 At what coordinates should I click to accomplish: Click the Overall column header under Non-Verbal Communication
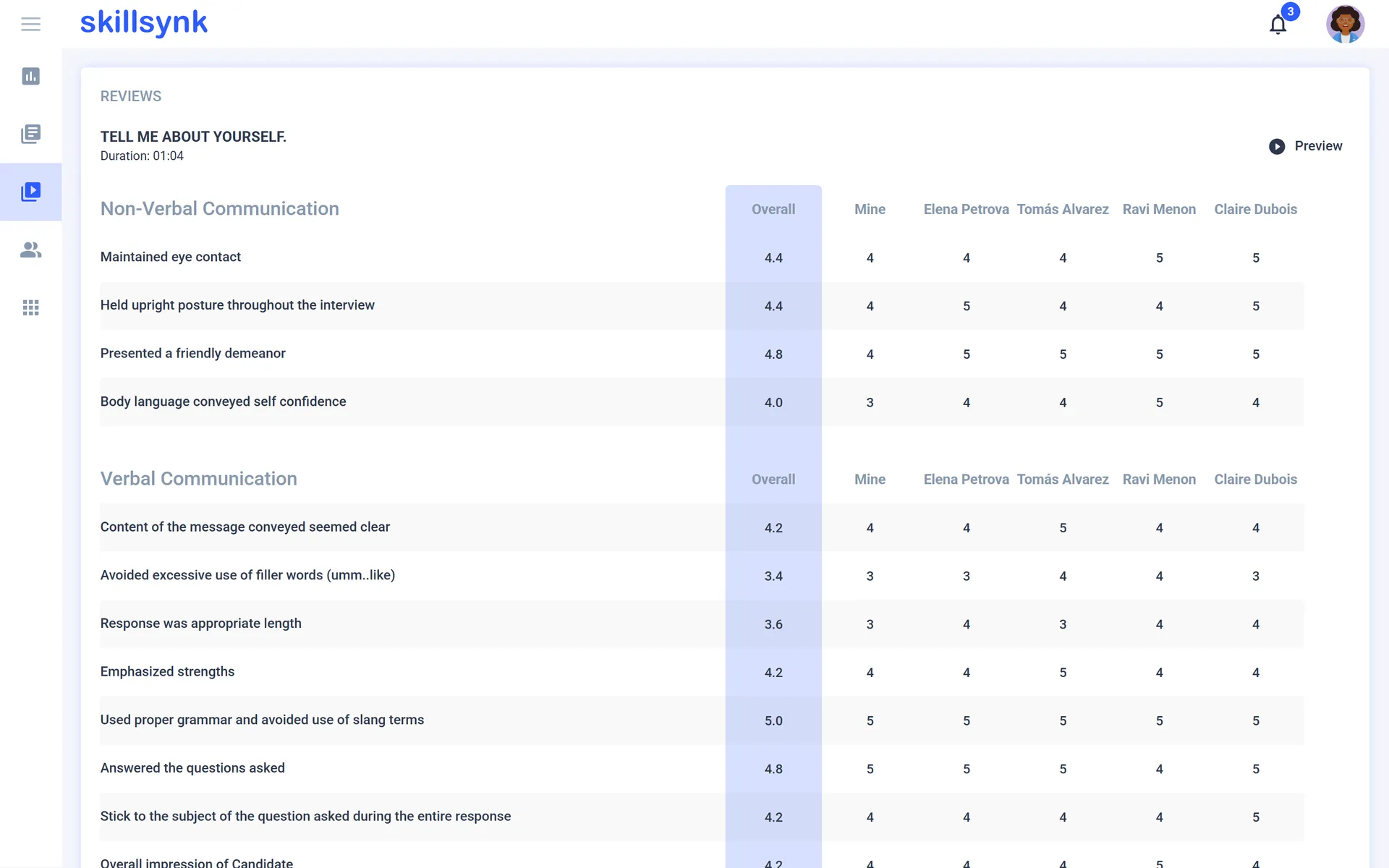(x=773, y=209)
